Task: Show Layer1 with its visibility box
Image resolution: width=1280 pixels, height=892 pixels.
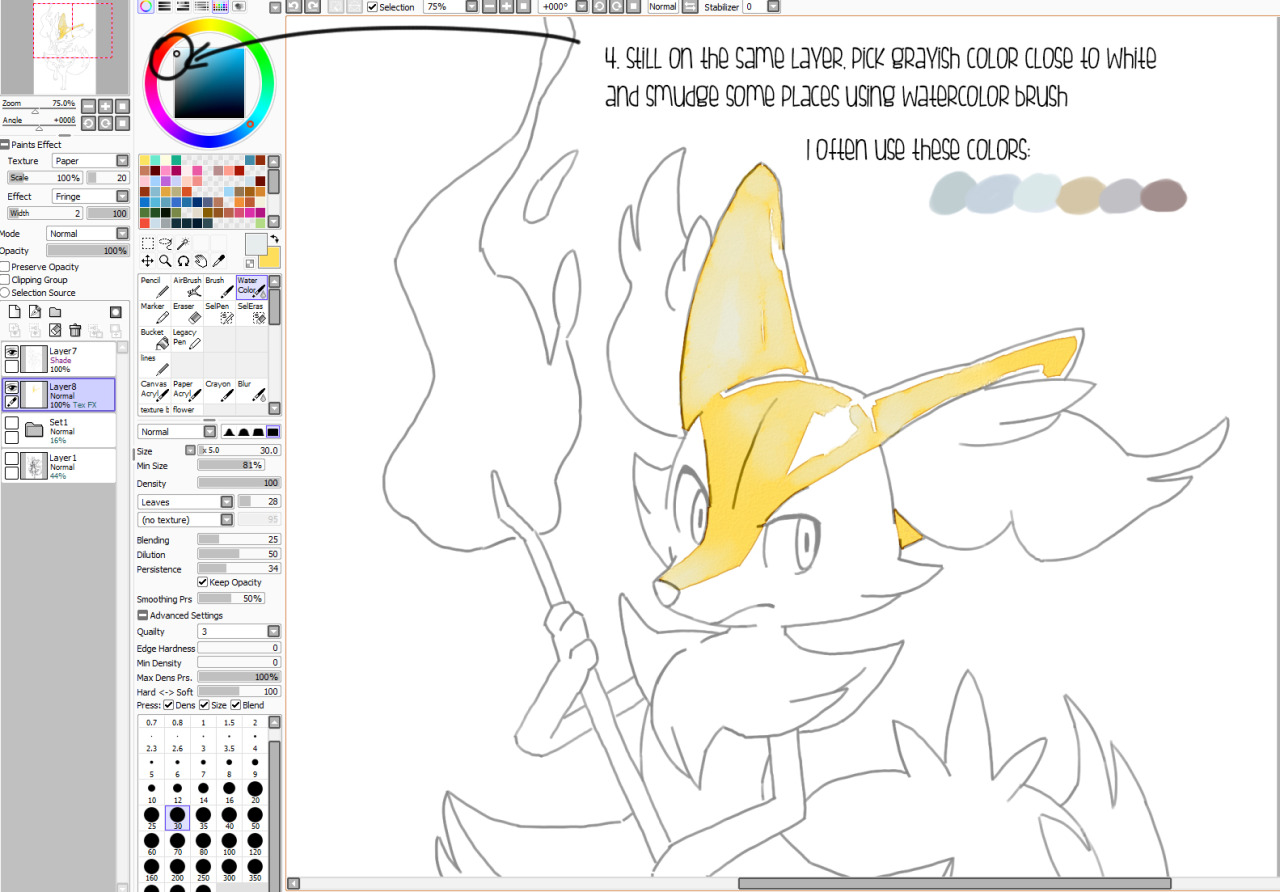Action: [x=12, y=458]
